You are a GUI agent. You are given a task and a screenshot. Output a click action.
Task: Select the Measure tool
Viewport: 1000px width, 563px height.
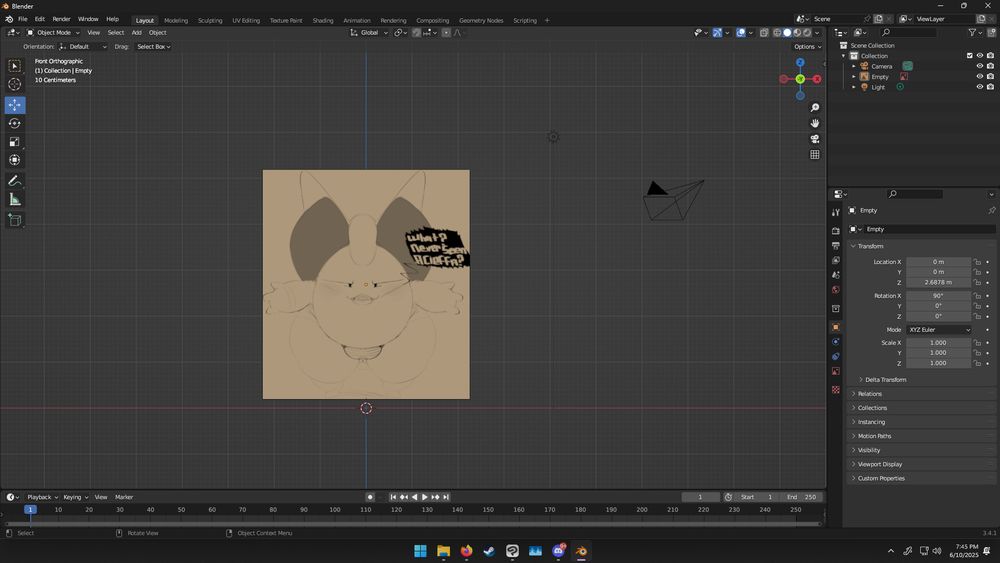pyautogui.click(x=15, y=200)
